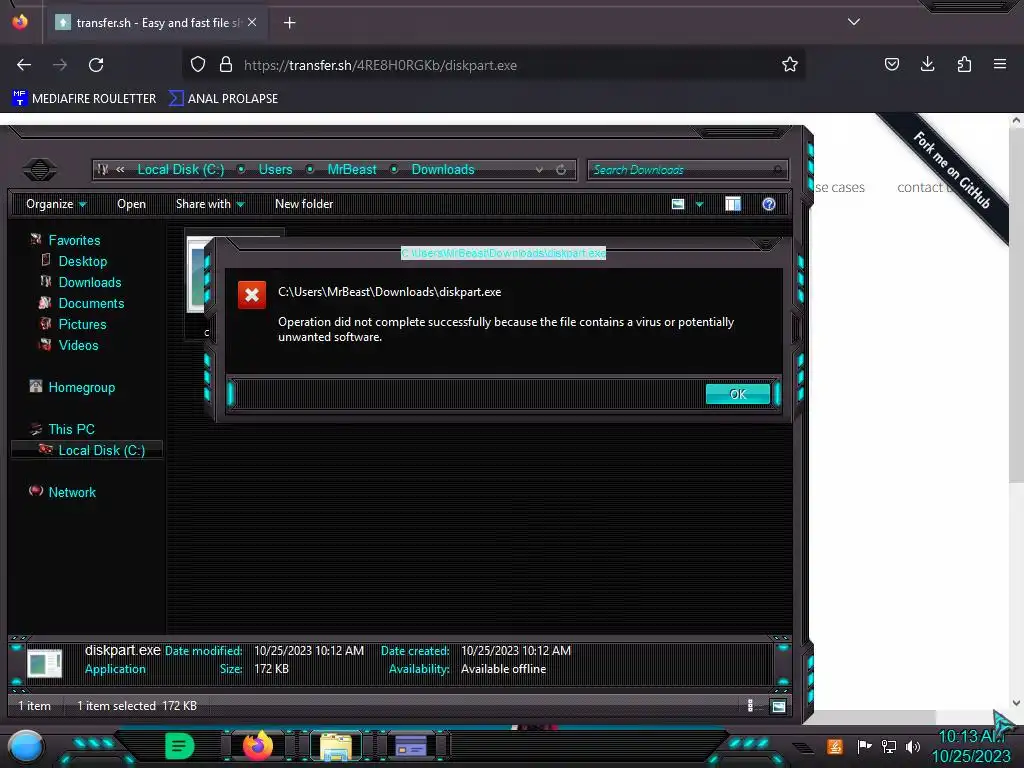Open Firefox extensions menu
This screenshot has width=1024, height=768.
pos(964,64)
